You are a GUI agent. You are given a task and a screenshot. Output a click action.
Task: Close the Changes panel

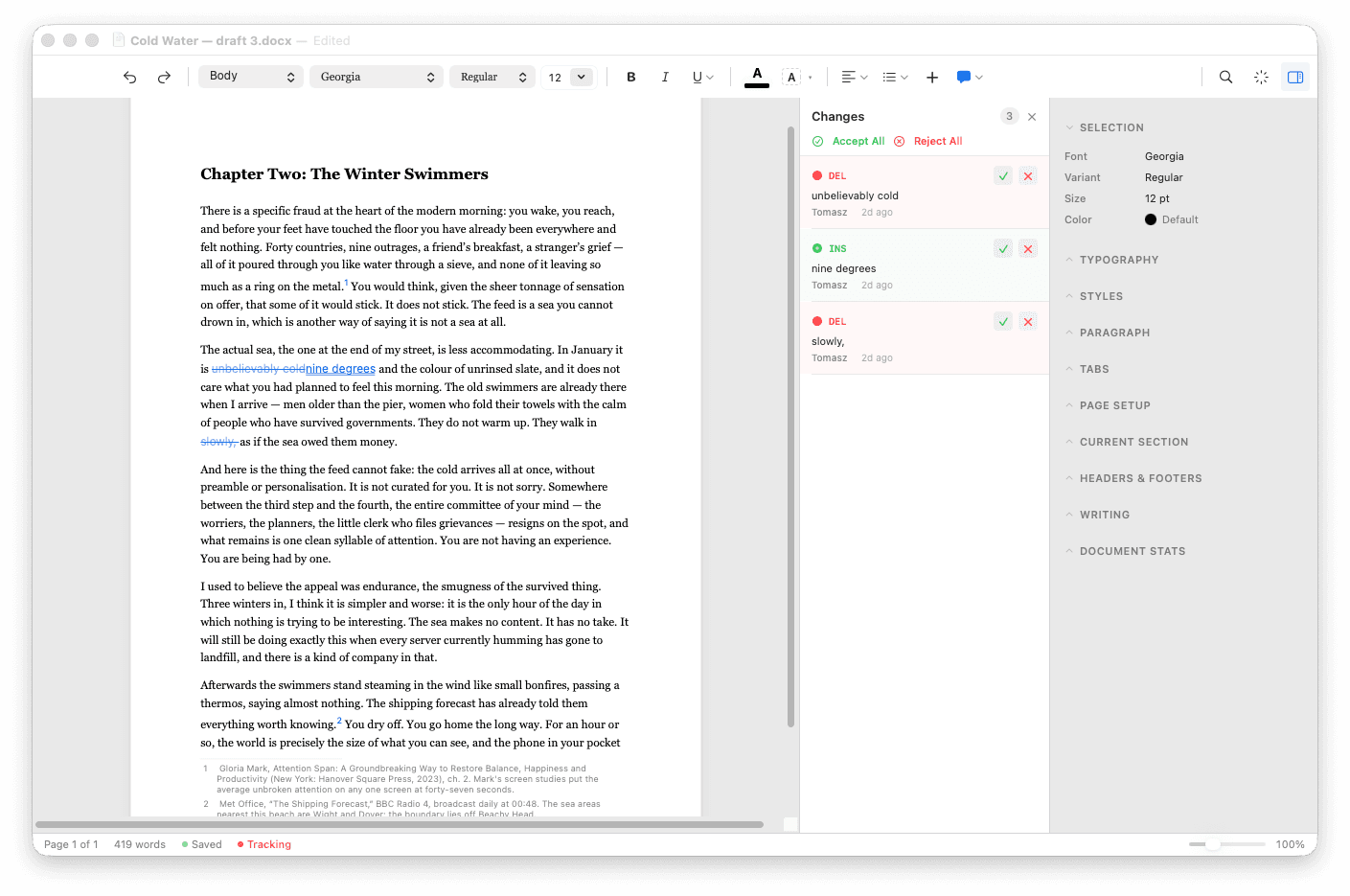click(1032, 117)
